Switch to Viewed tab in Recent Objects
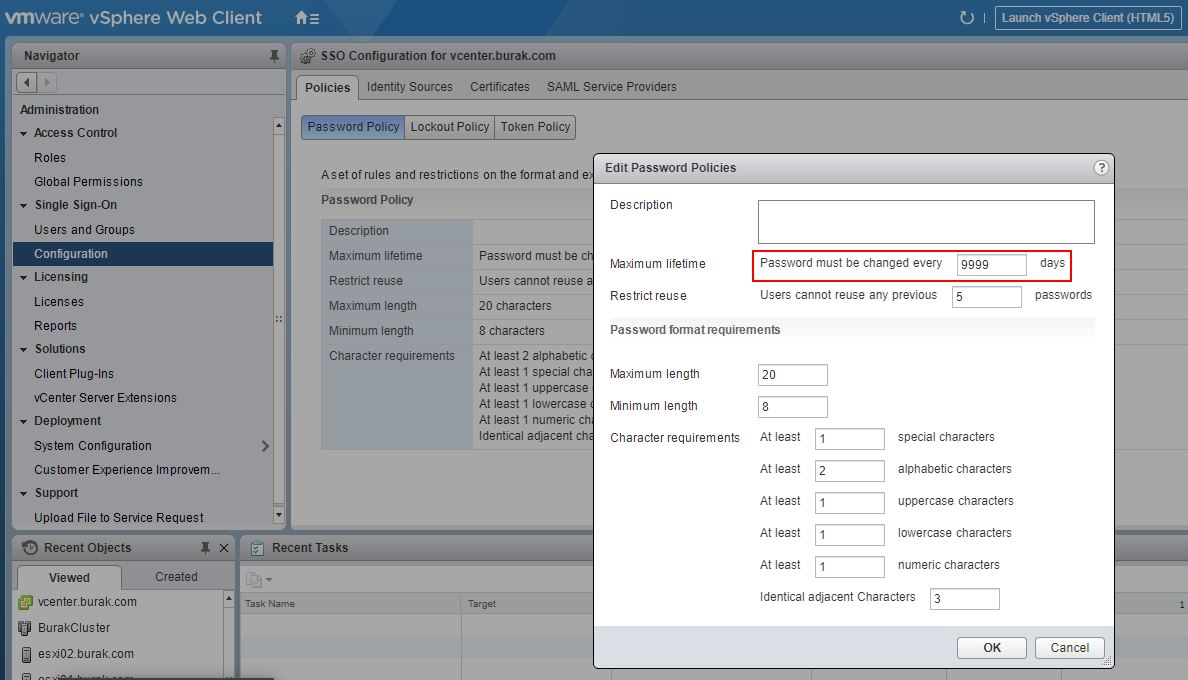The width and height of the screenshot is (1188, 680). 69,577
